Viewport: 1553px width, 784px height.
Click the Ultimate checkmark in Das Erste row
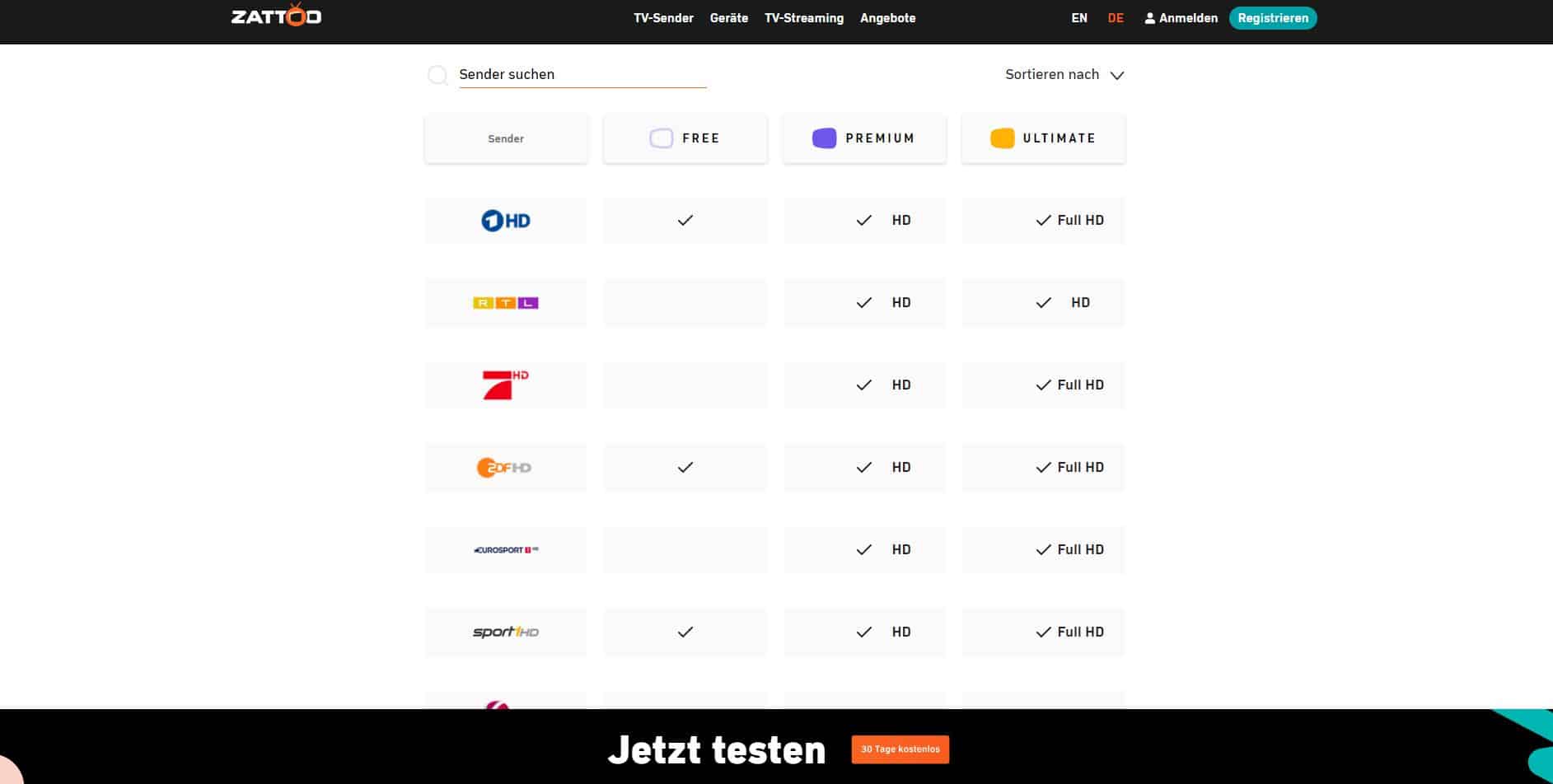point(1044,221)
